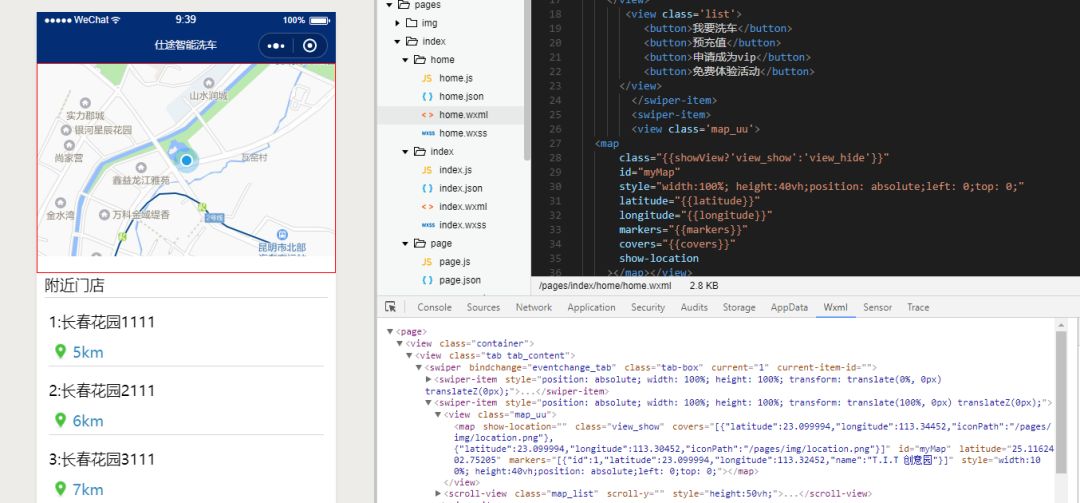1080x503 pixels.
Task: Click the angle-bracket icon beside index.wxml
Action: coord(427,207)
